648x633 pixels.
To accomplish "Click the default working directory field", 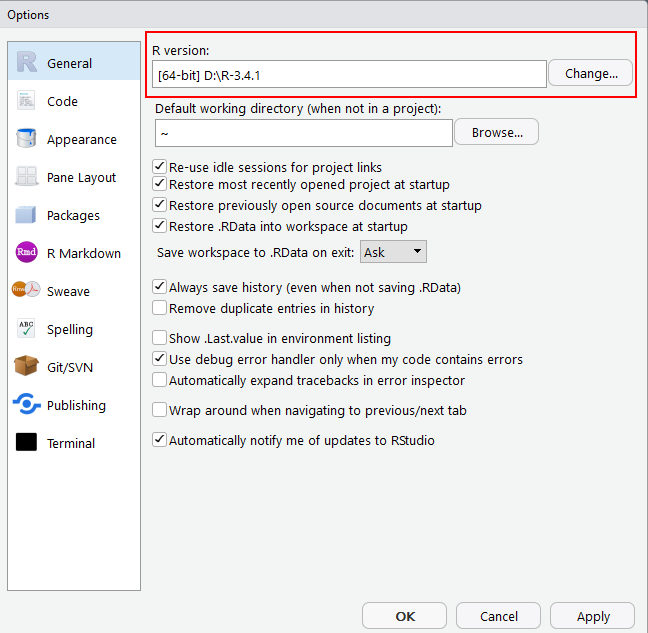I will (x=304, y=132).
